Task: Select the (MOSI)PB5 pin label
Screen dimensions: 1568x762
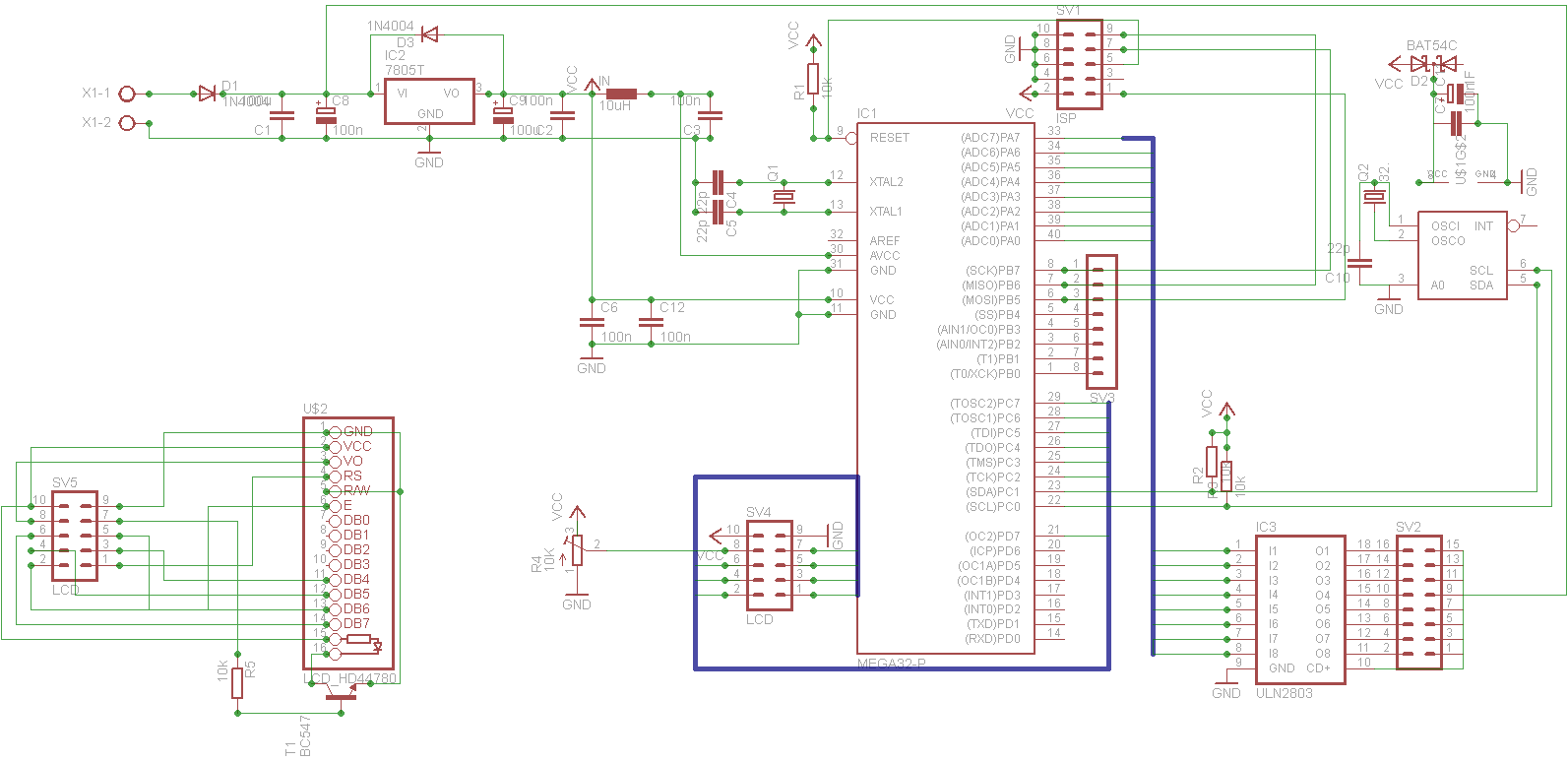Action: (x=990, y=300)
